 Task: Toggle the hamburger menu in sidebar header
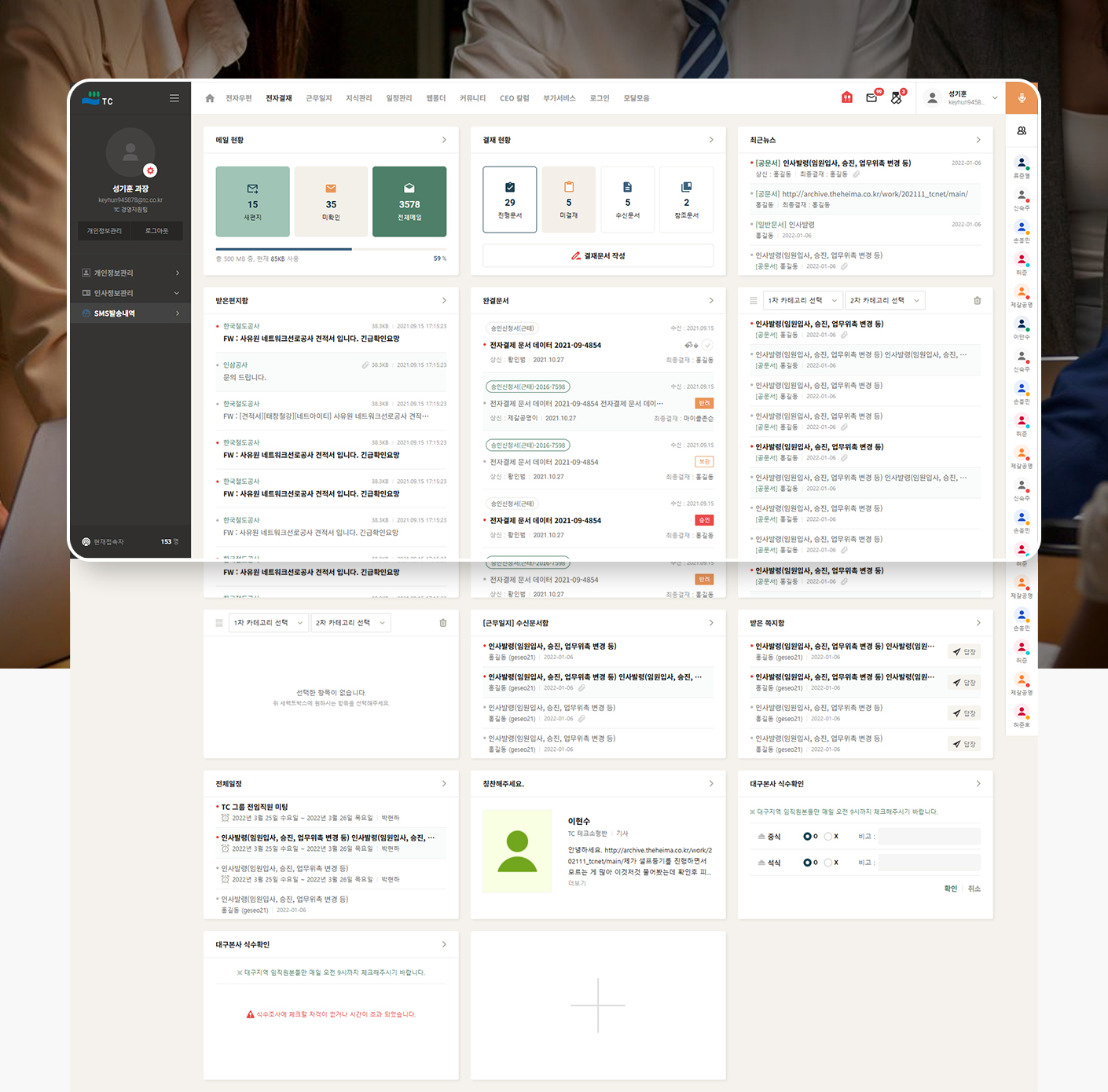click(x=174, y=98)
